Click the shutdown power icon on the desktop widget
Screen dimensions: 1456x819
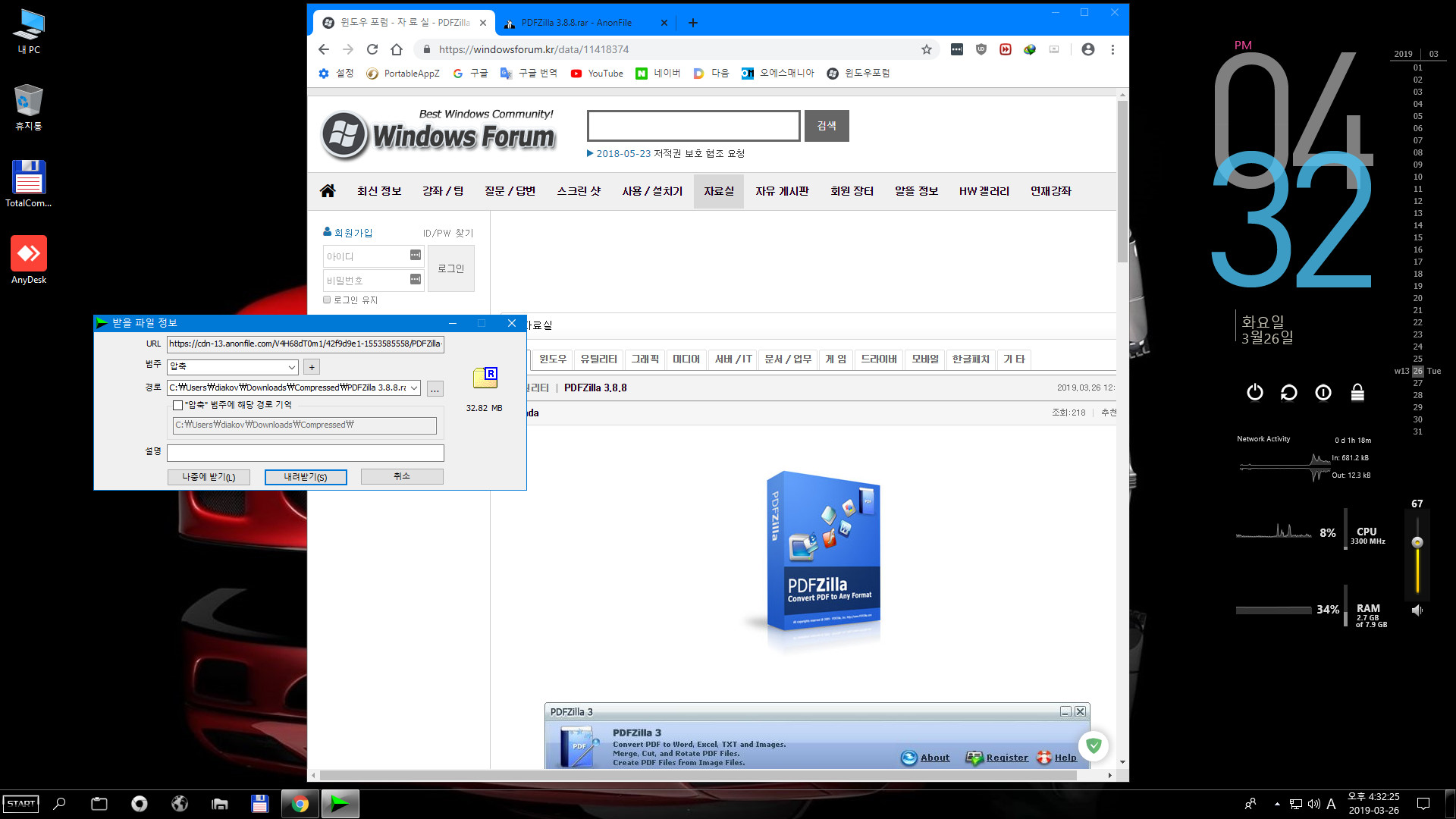tap(1255, 392)
